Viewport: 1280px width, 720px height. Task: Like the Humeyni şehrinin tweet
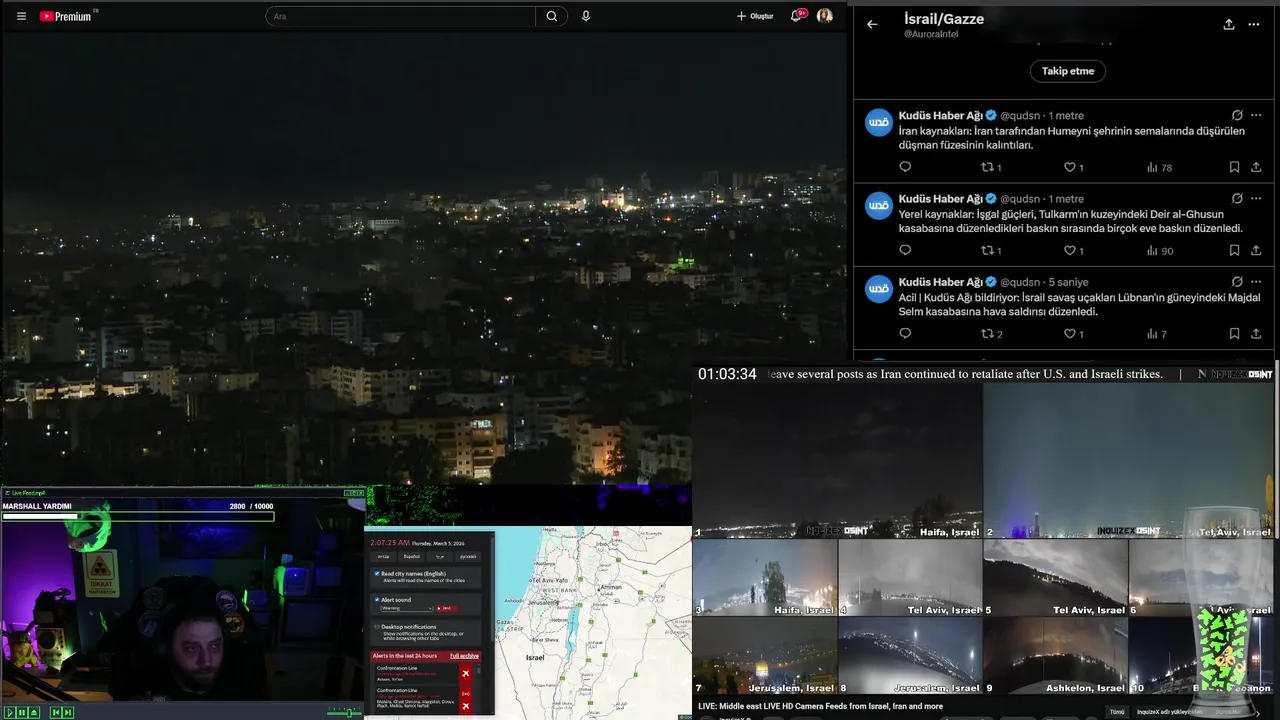pos(1073,167)
